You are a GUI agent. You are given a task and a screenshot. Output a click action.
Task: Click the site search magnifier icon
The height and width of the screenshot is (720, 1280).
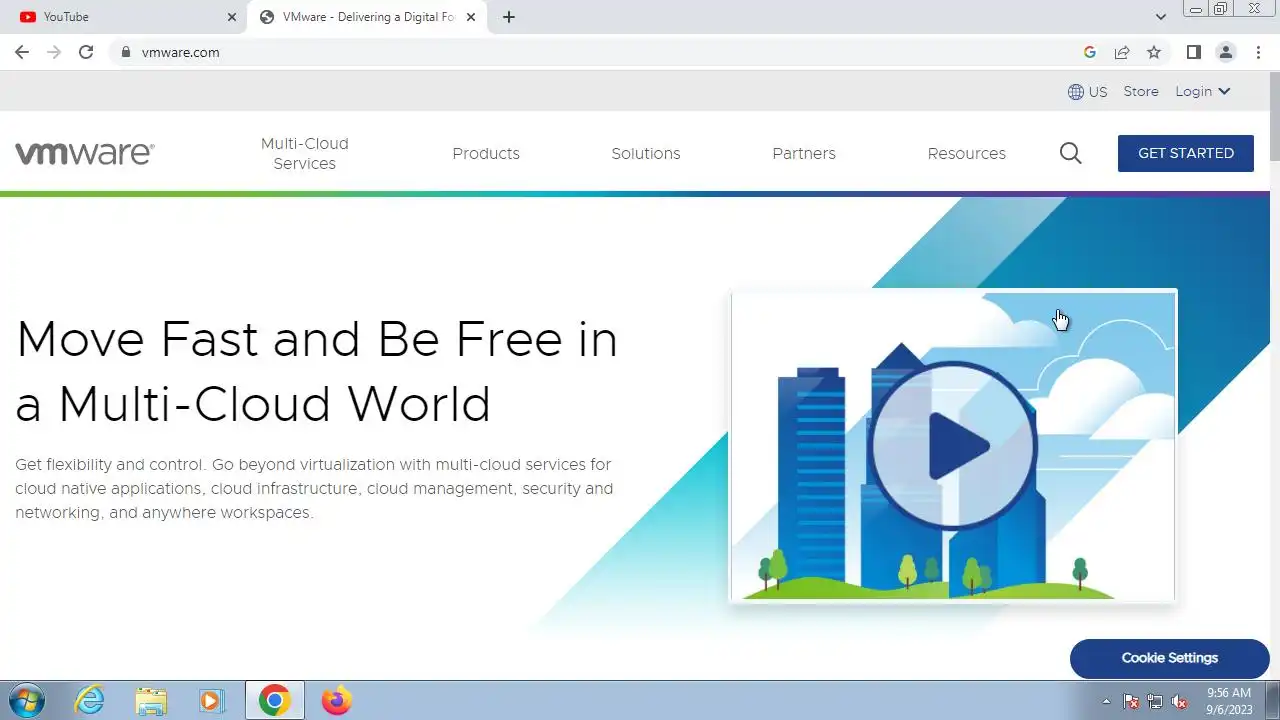coord(1071,153)
